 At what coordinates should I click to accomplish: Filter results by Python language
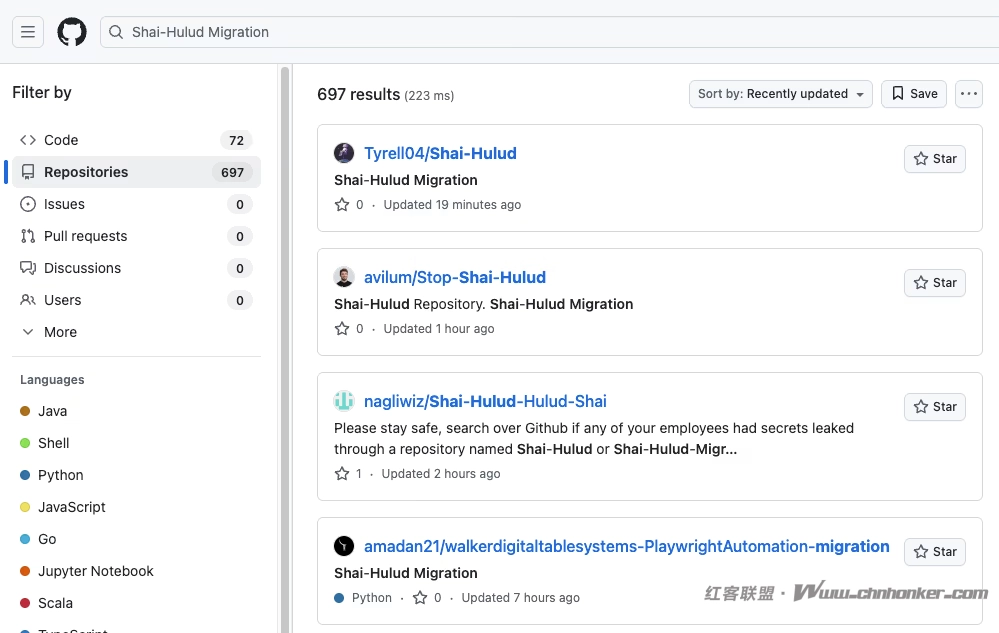(60, 475)
